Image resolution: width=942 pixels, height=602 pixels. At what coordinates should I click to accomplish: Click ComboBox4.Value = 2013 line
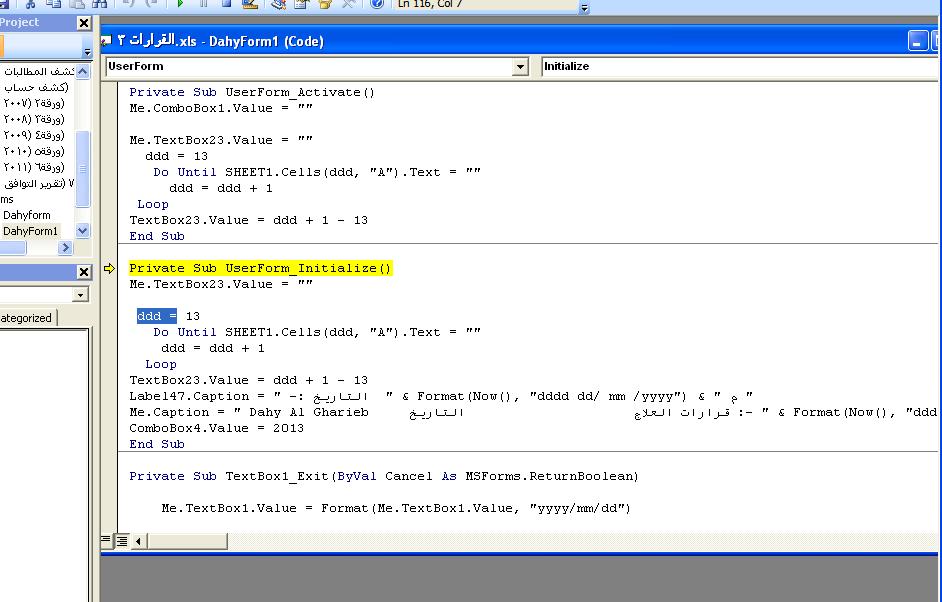point(216,428)
